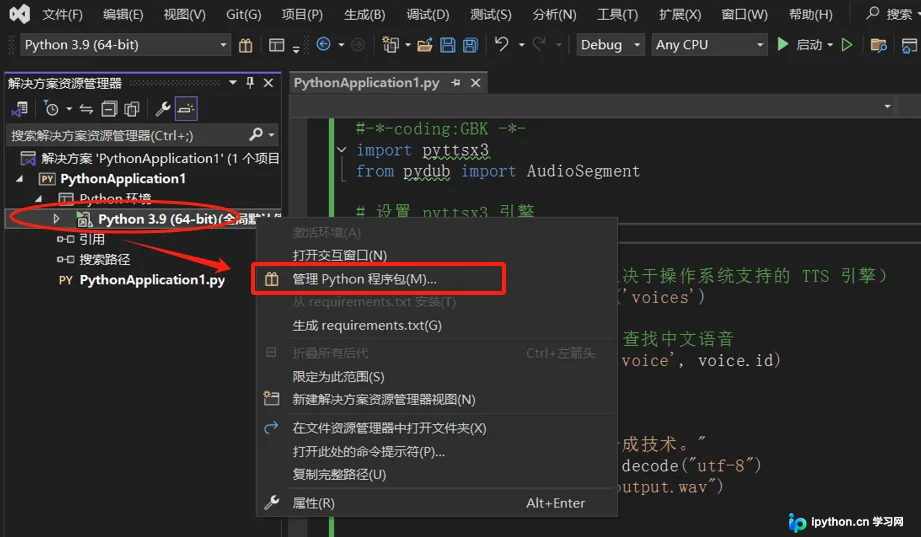Open the 编辑(E) menu
This screenshot has width=921, height=537.
123,15
